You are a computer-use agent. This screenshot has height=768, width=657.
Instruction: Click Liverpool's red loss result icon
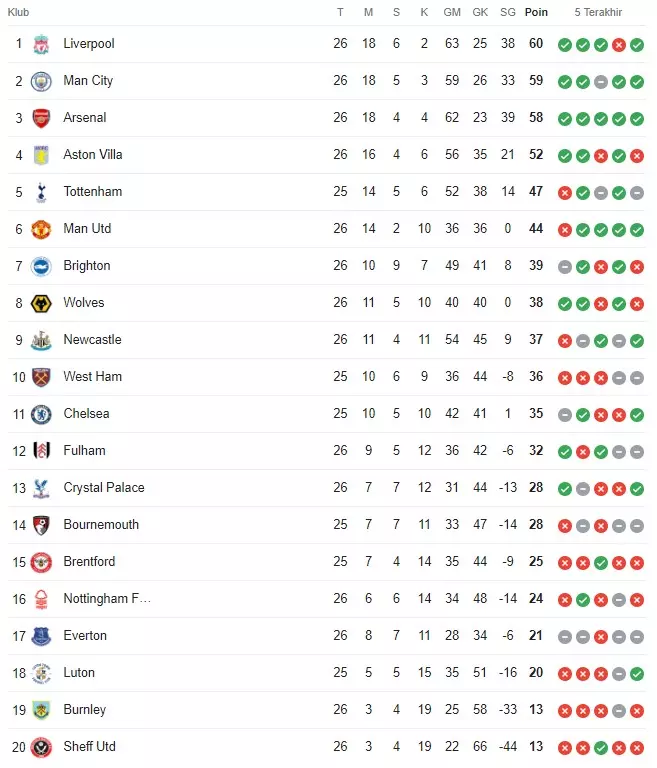[x=619, y=45]
